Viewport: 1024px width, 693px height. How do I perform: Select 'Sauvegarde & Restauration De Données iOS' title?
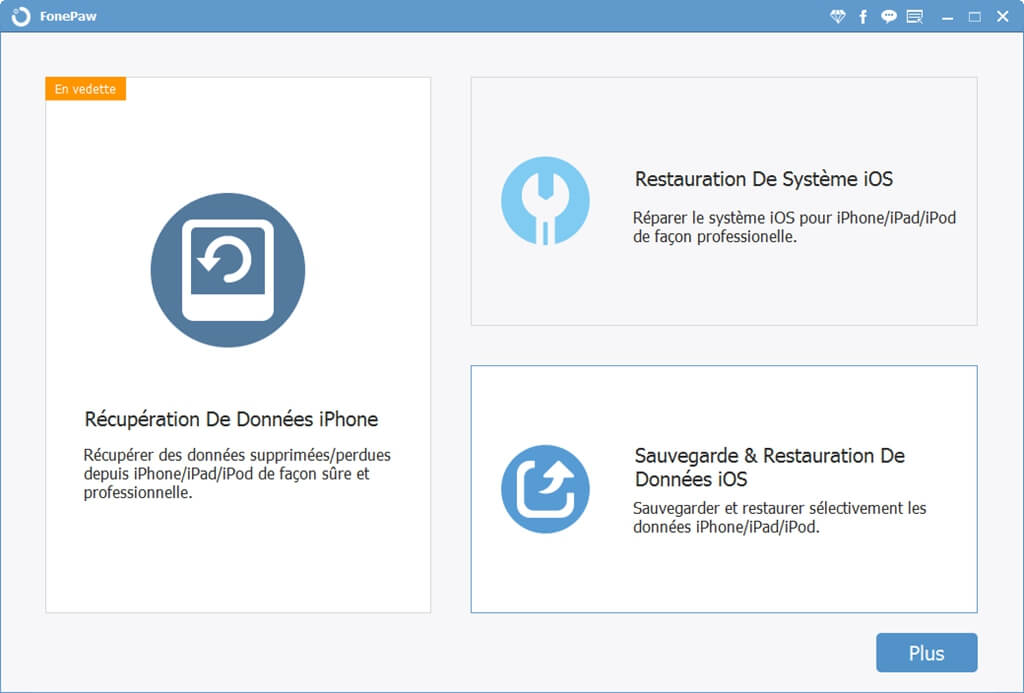tap(769, 467)
